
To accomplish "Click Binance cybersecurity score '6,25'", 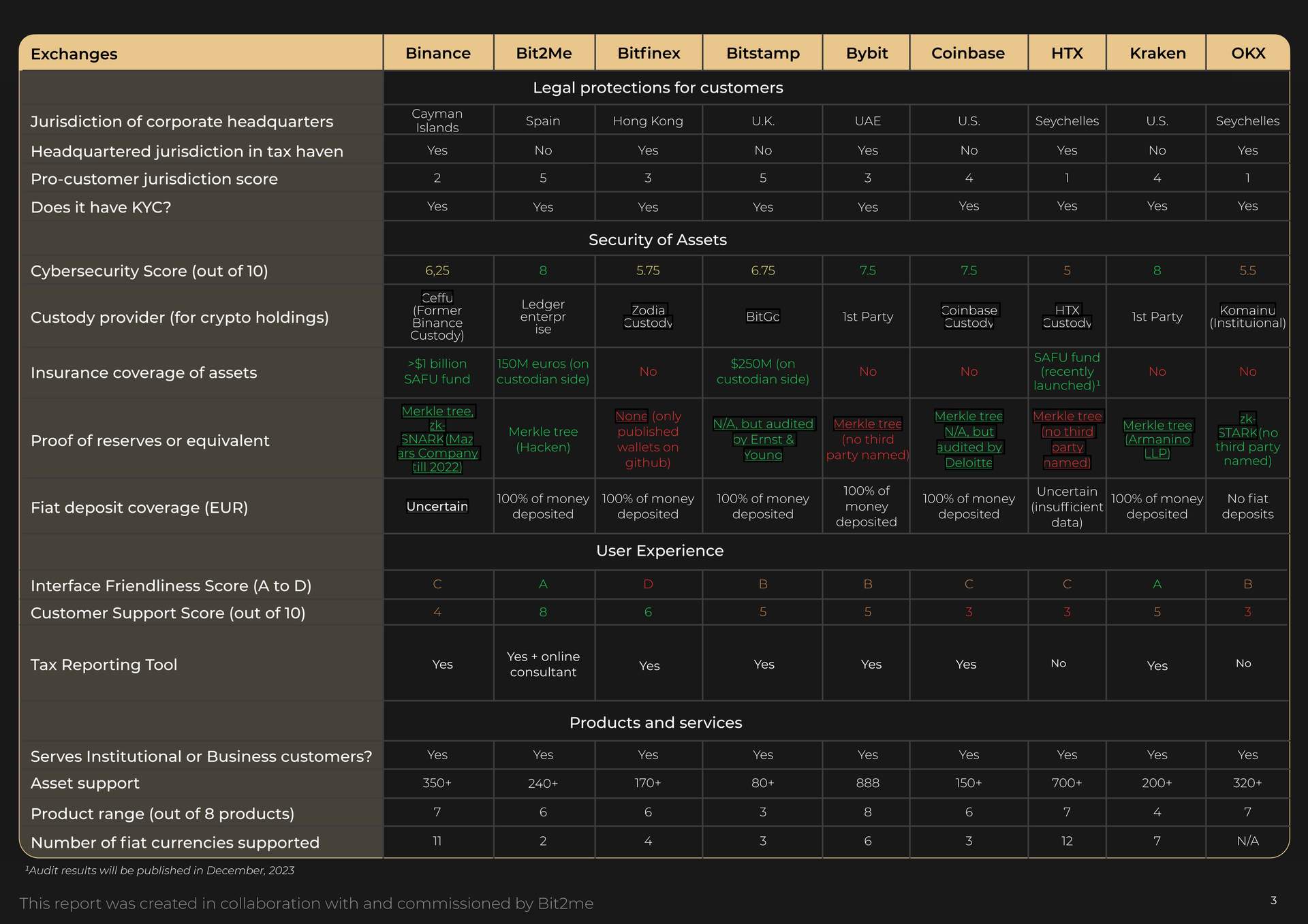I will (437, 270).
